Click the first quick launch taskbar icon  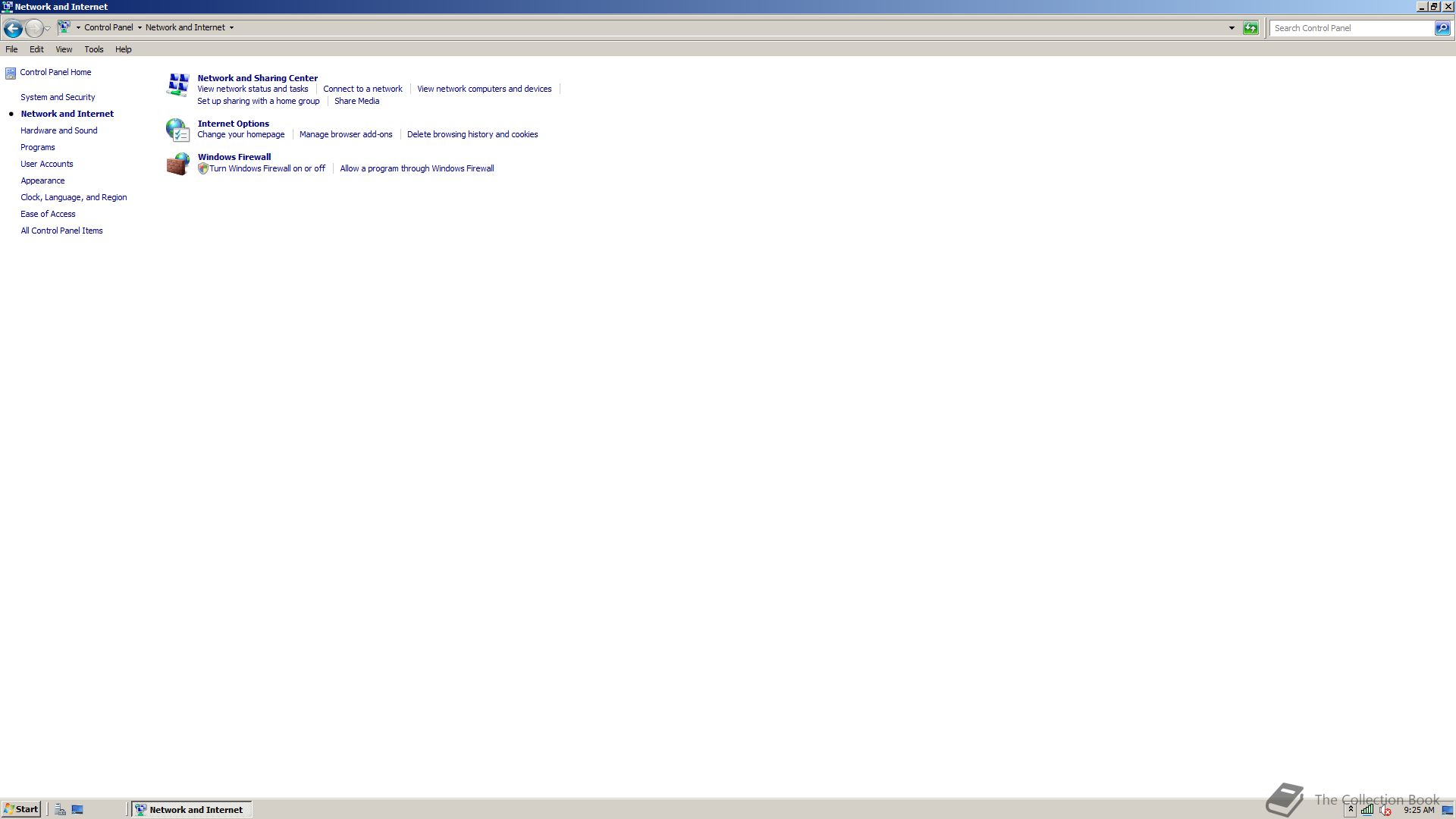(x=60, y=810)
